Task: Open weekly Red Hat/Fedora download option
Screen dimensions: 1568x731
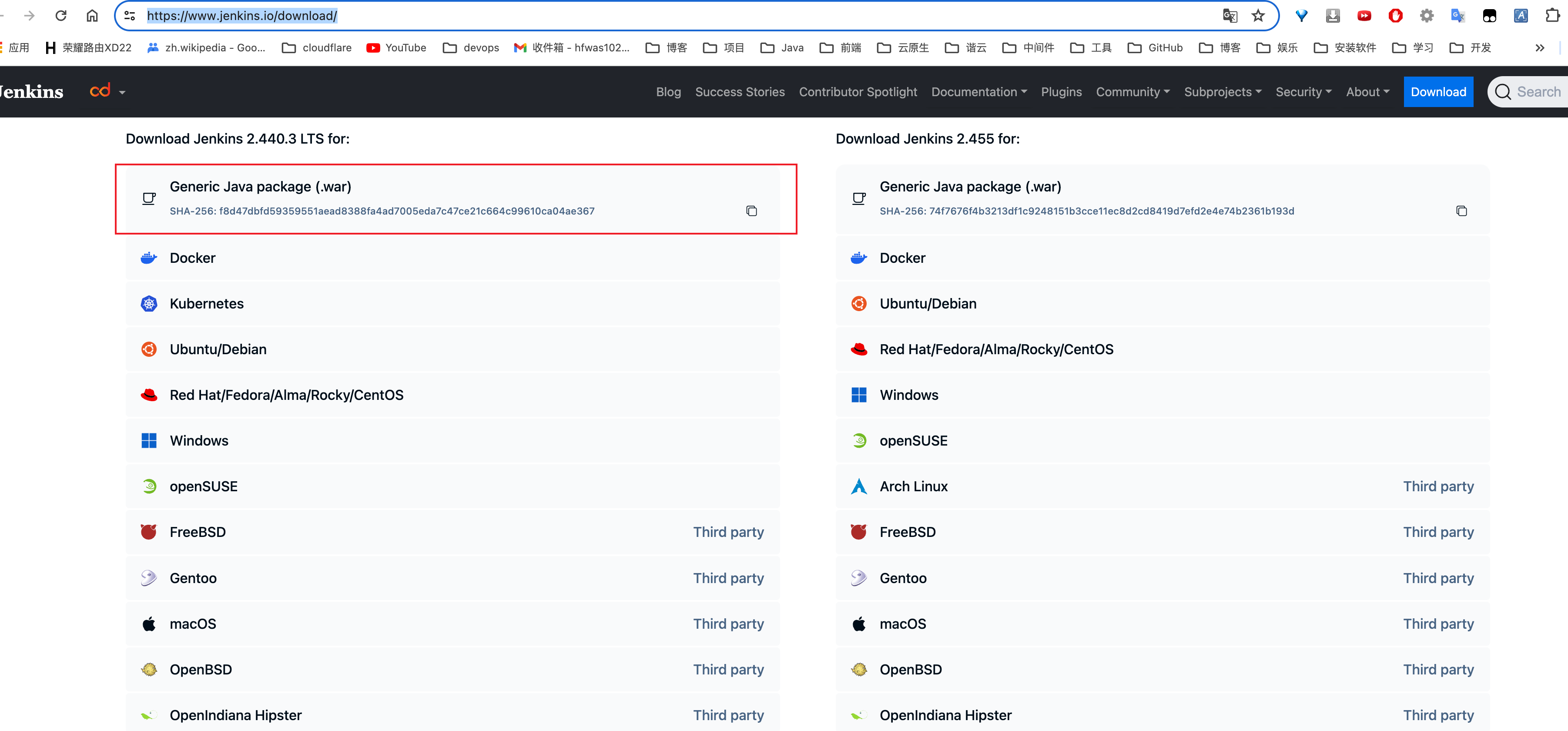Action: [x=1162, y=349]
